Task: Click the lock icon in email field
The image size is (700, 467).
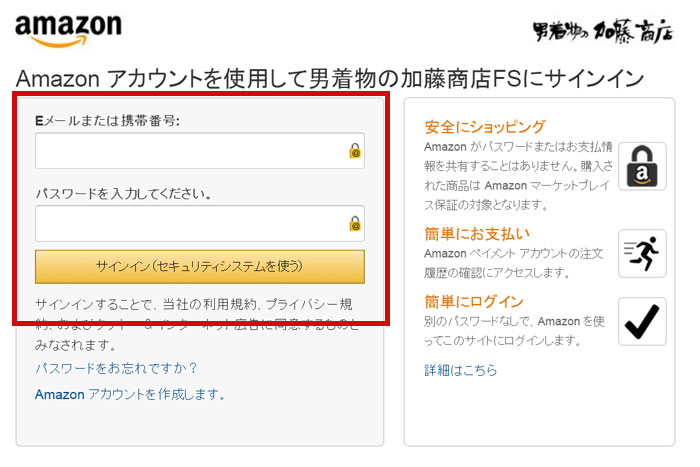Action: pos(355,151)
